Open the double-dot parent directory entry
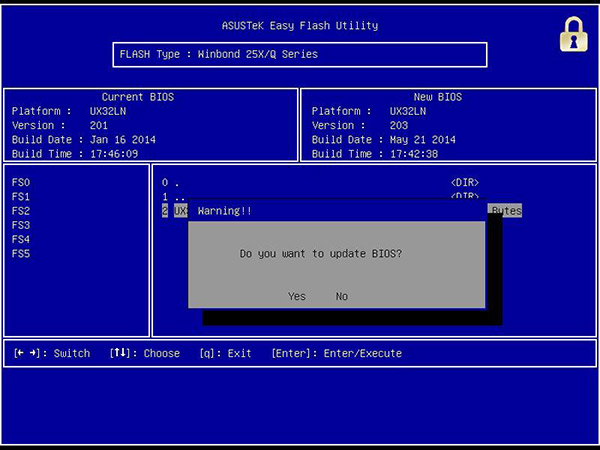The image size is (600, 450). (x=172, y=197)
